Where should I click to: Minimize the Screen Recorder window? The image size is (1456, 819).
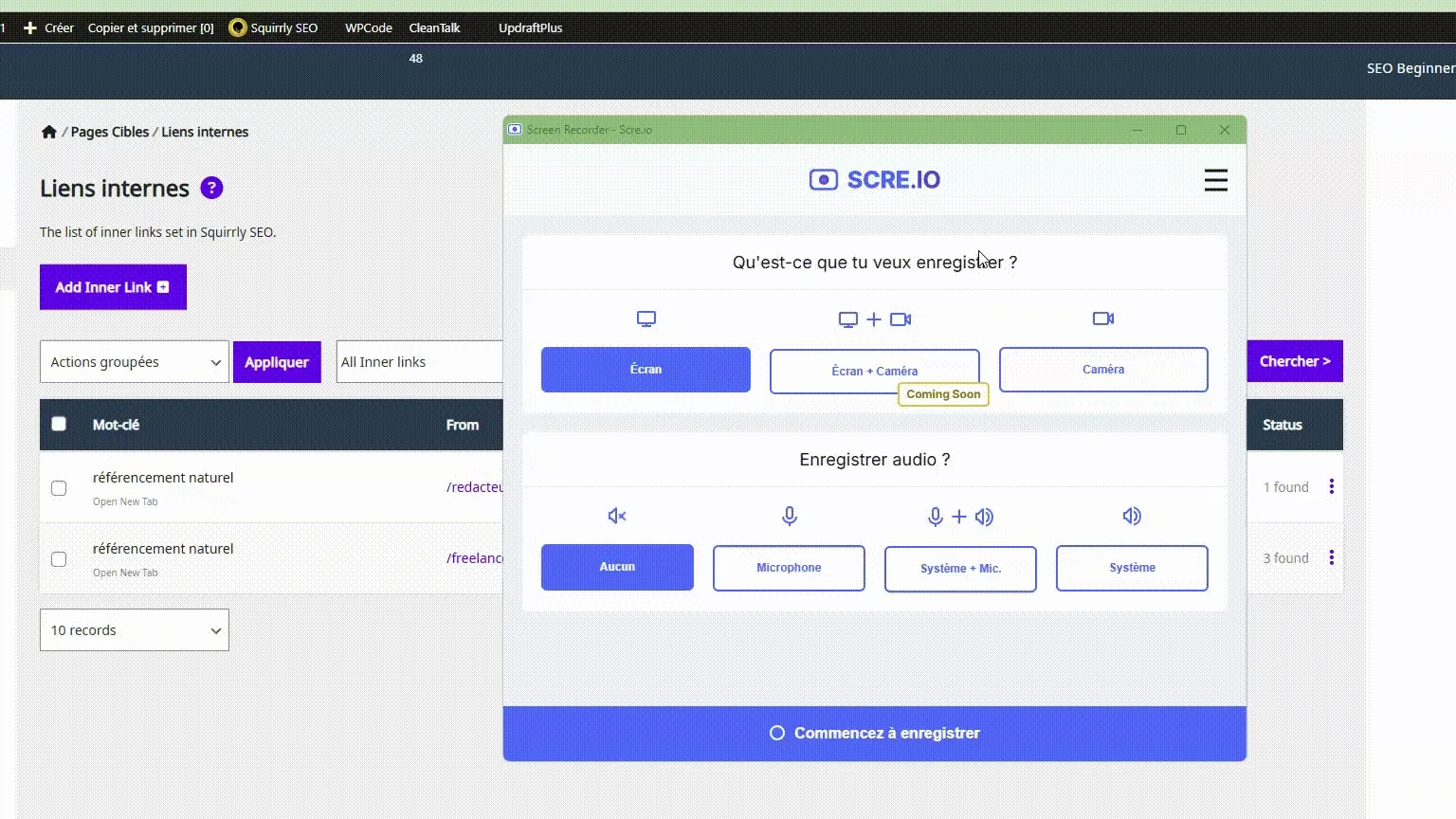click(1137, 130)
